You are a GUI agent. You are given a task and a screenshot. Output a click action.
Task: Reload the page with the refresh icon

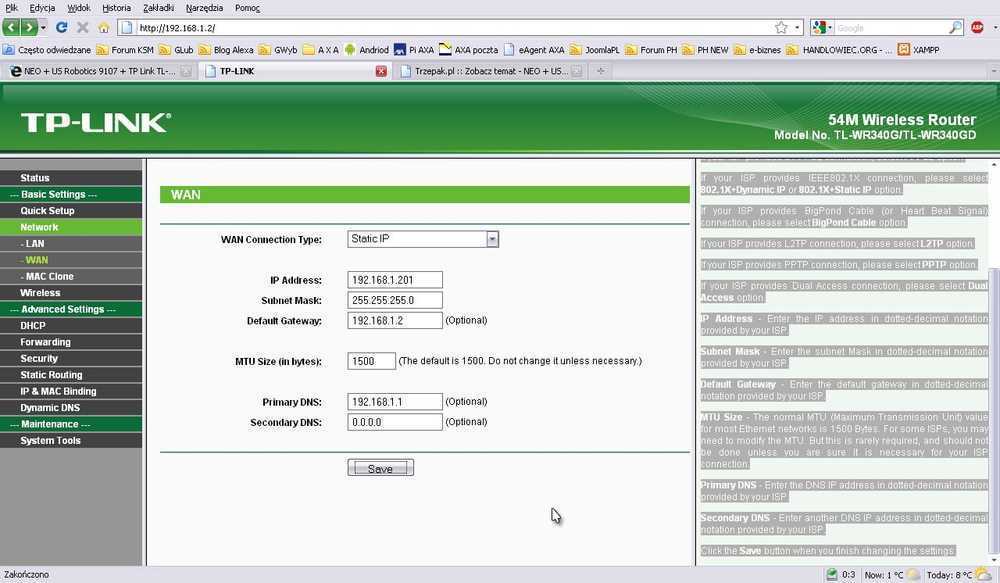(62, 27)
